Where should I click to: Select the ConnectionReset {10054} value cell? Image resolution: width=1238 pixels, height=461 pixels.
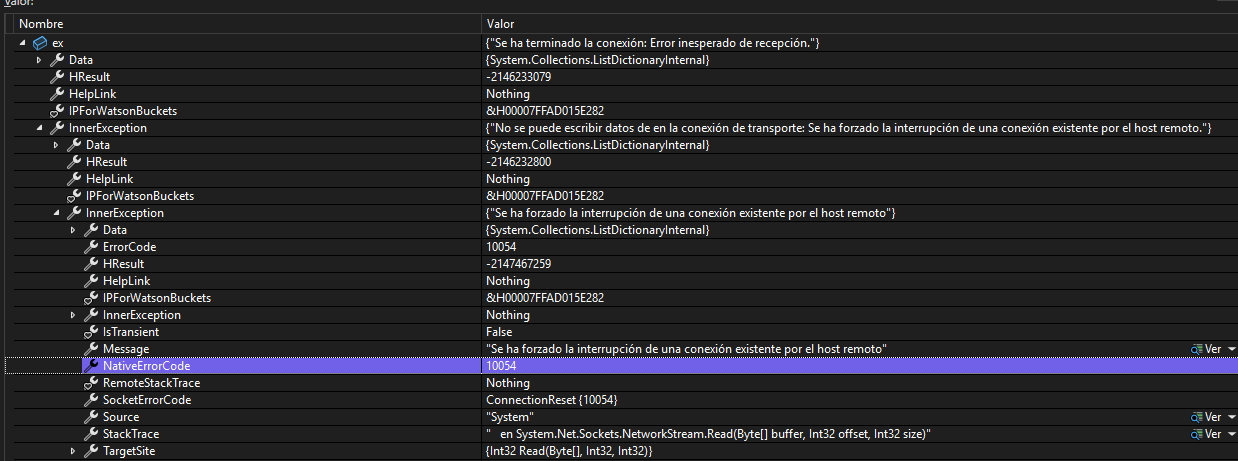551,400
